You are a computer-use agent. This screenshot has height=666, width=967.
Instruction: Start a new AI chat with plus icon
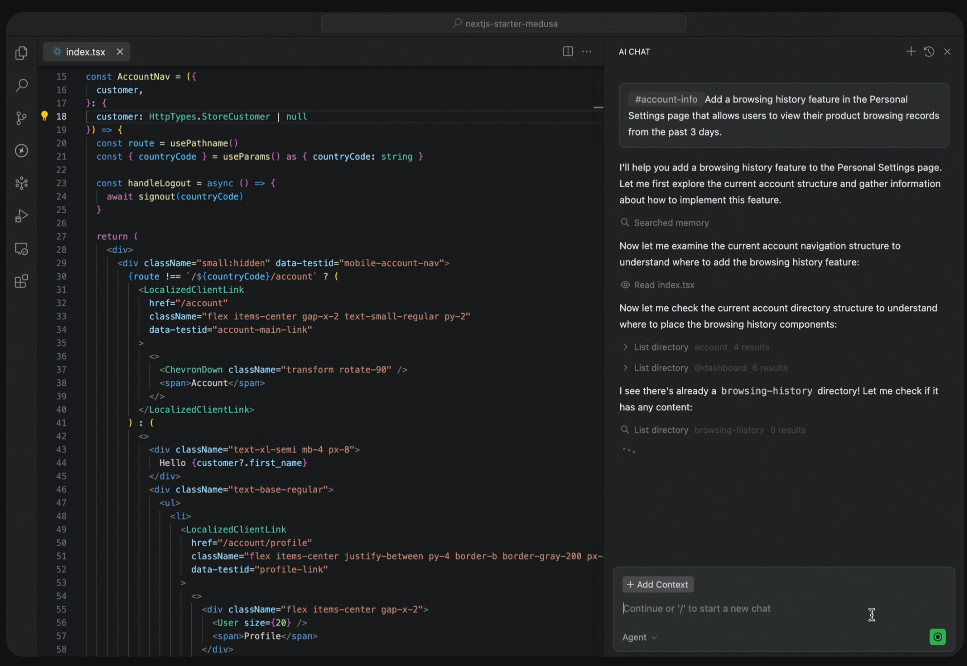point(911,52)
